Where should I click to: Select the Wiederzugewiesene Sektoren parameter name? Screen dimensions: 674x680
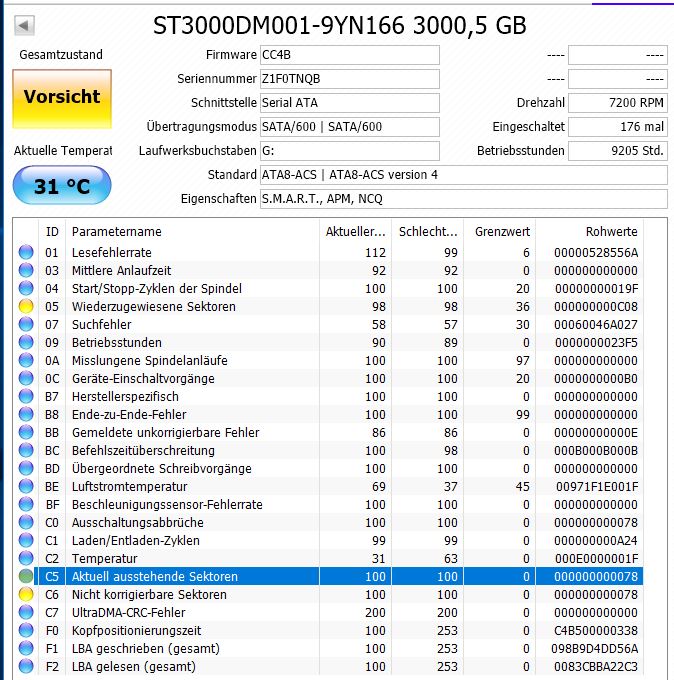coord(154,307)
